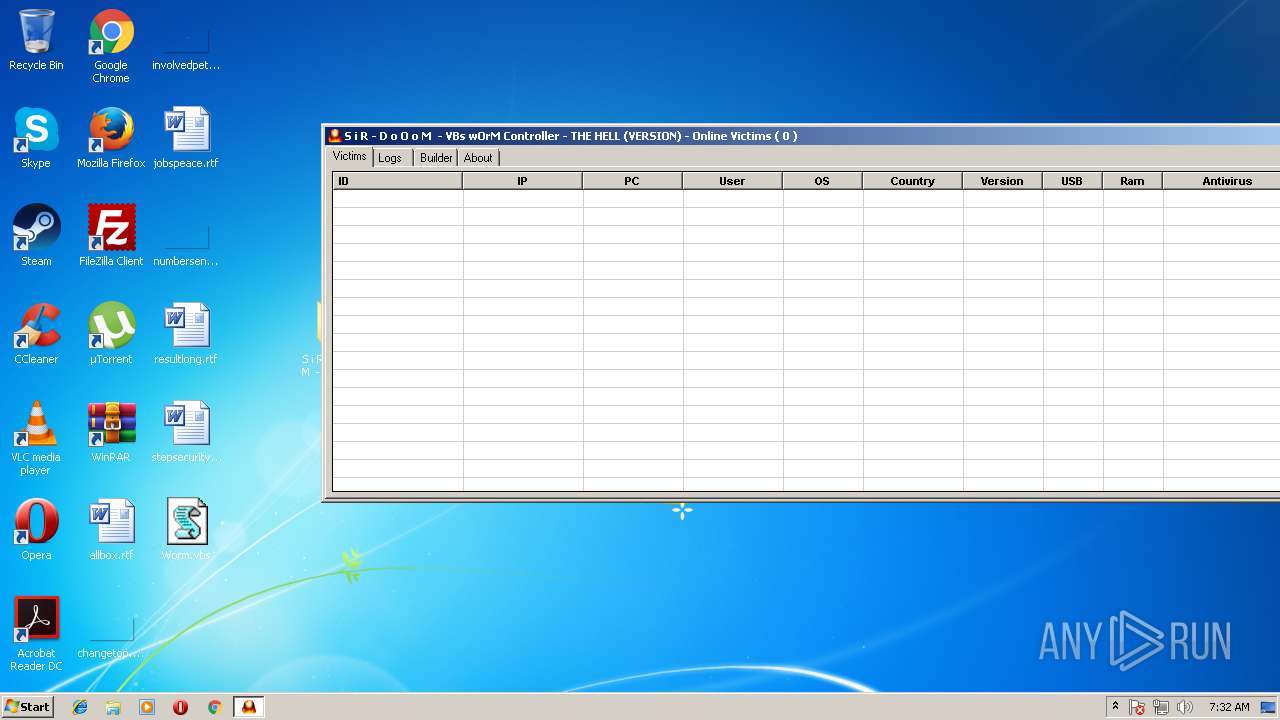Select the involvedpet desktop file

(x=186, y=50)
